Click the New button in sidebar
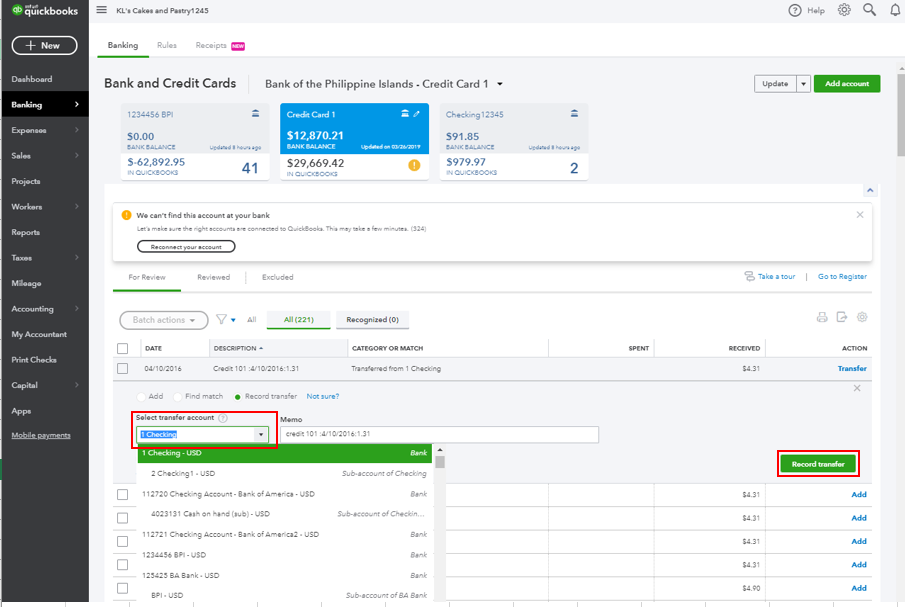This screenshot has width=905, height=607. pos(44,46)
